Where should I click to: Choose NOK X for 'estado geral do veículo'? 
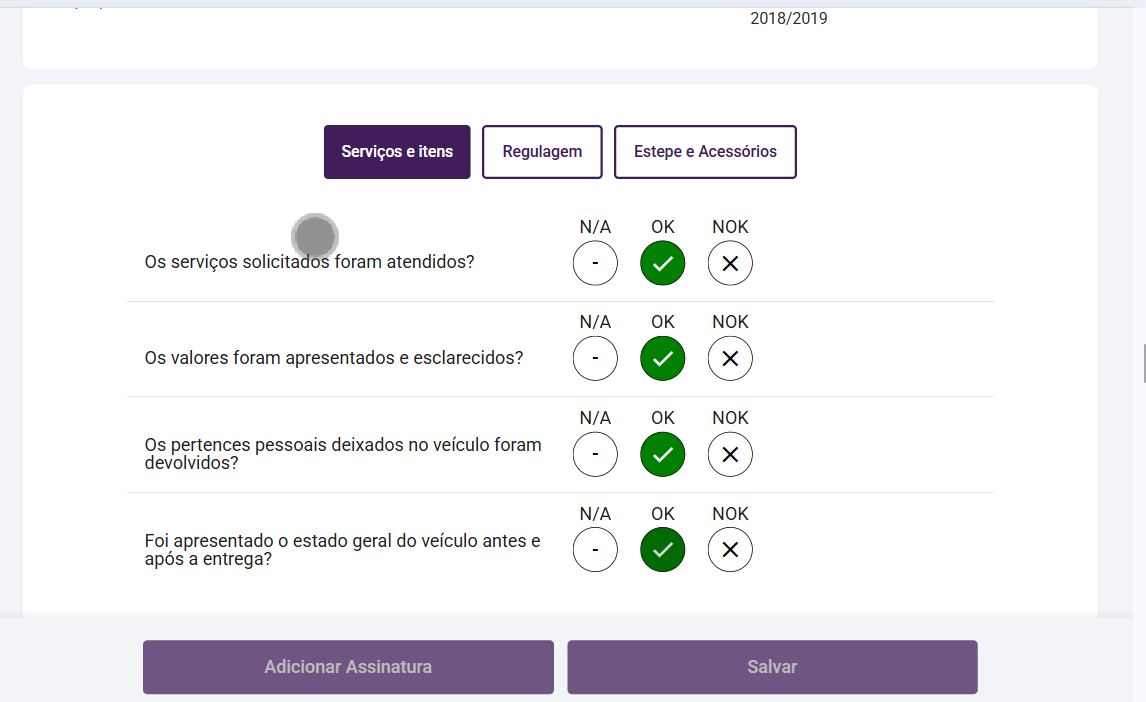[730, 550]
